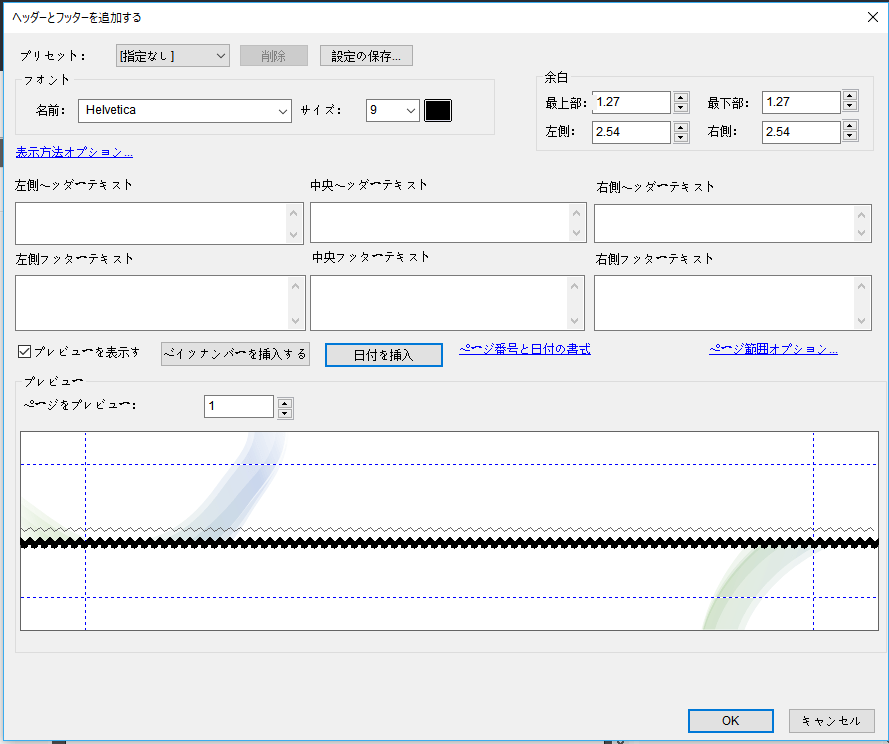Click the OK button
Screen dimensions: 889x744
pos(730,720)
